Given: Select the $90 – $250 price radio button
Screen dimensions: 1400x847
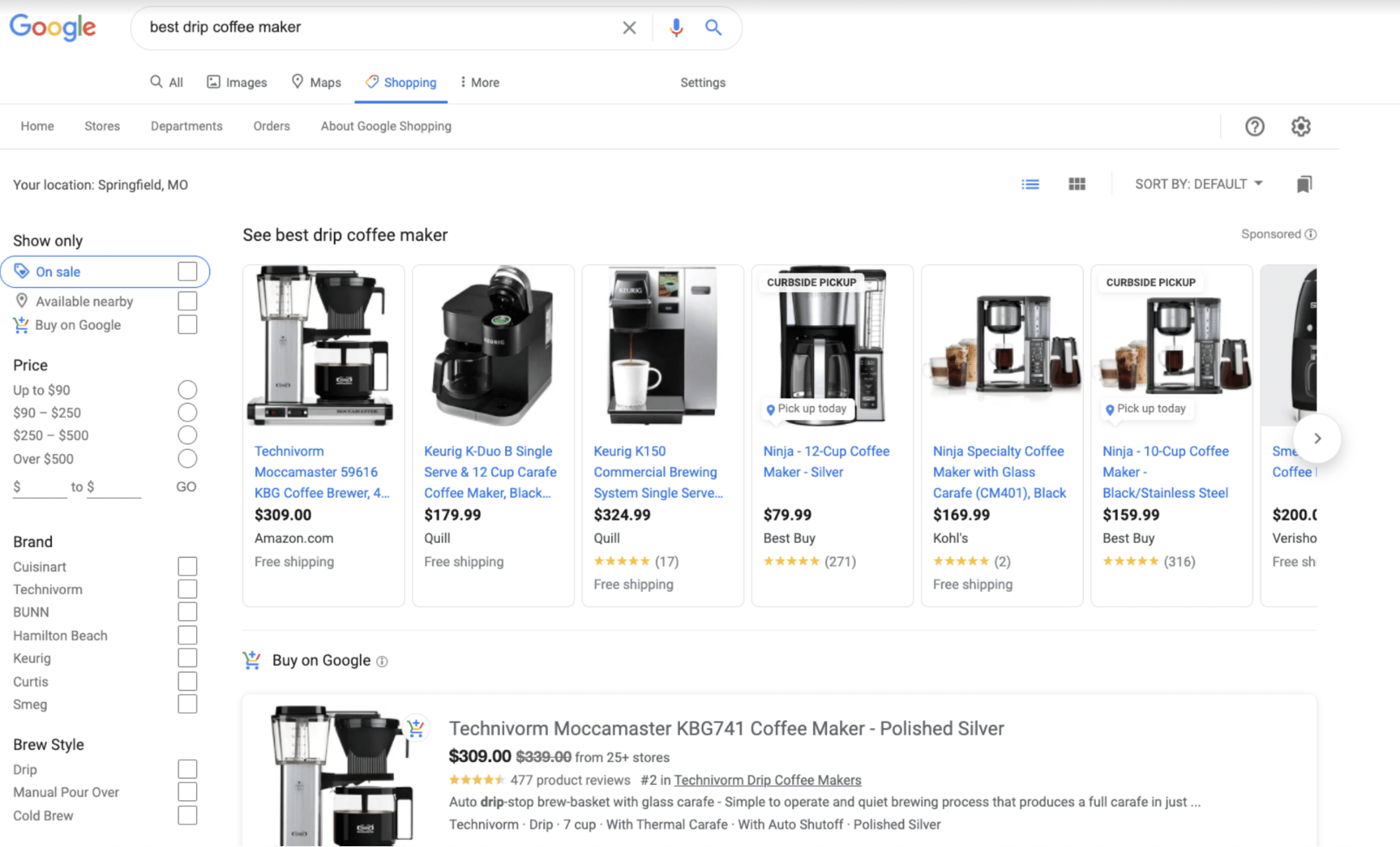Looking at the screenshot, I should [187, 412].
